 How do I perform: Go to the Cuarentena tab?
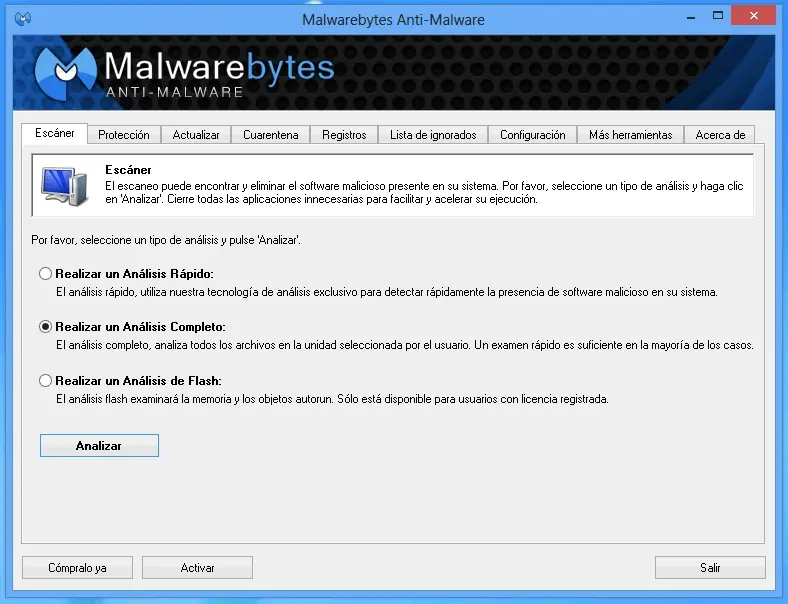point(270,135)
